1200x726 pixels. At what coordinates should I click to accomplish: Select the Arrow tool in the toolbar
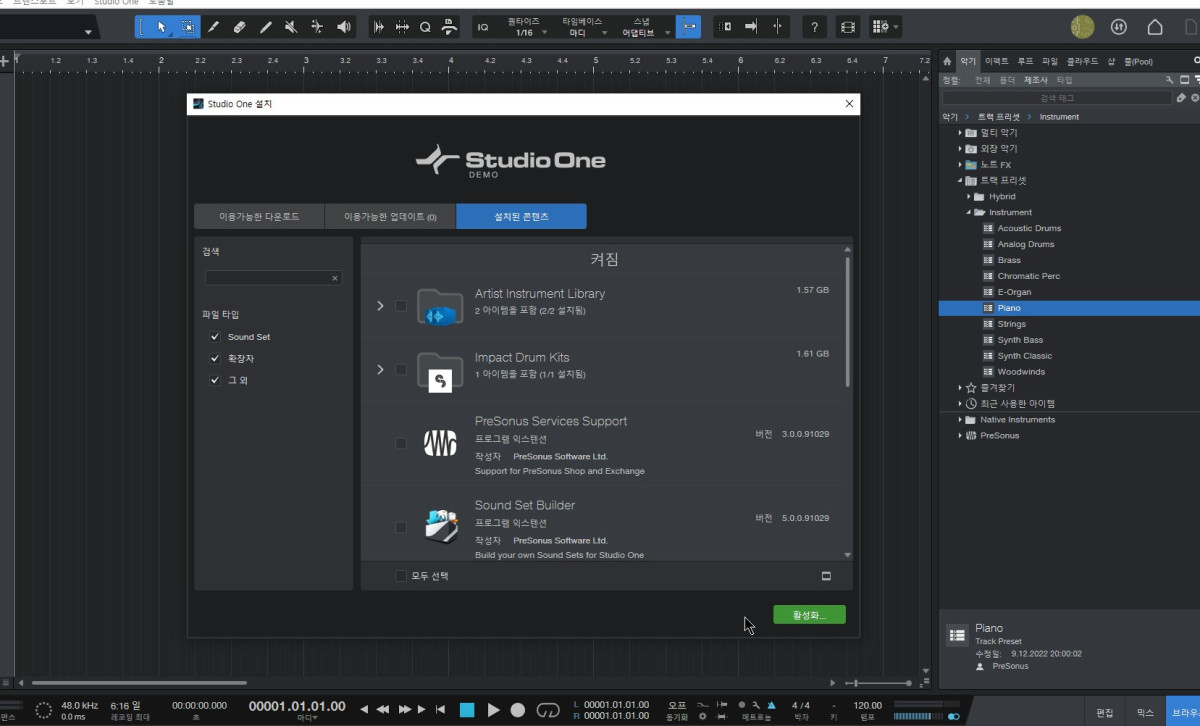point(161,27)
